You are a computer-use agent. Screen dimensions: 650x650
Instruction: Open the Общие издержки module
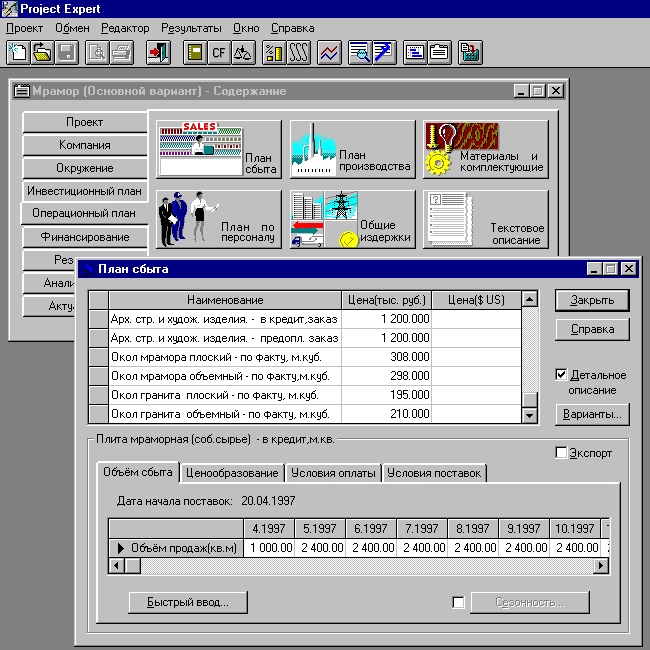tap(353, 219)
